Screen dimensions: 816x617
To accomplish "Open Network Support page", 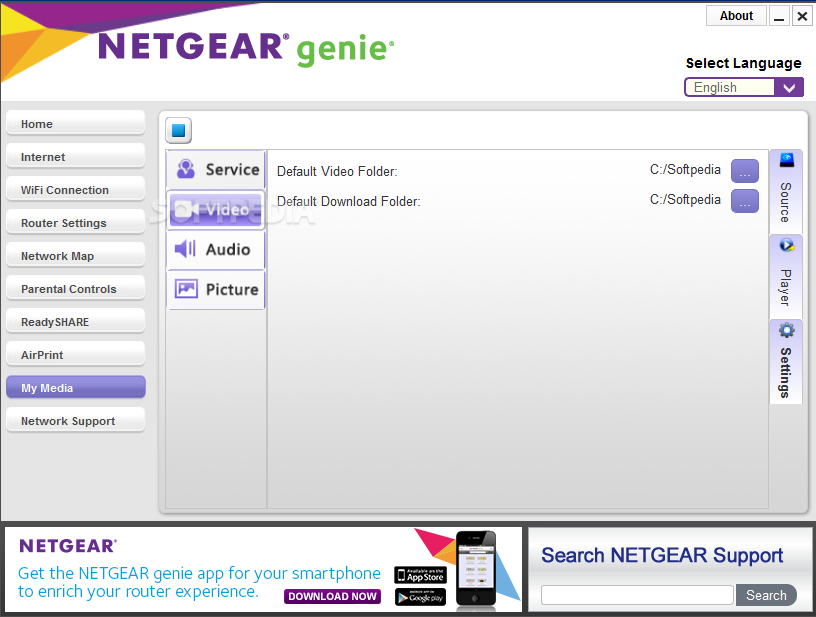I will (x=75, y=421).
